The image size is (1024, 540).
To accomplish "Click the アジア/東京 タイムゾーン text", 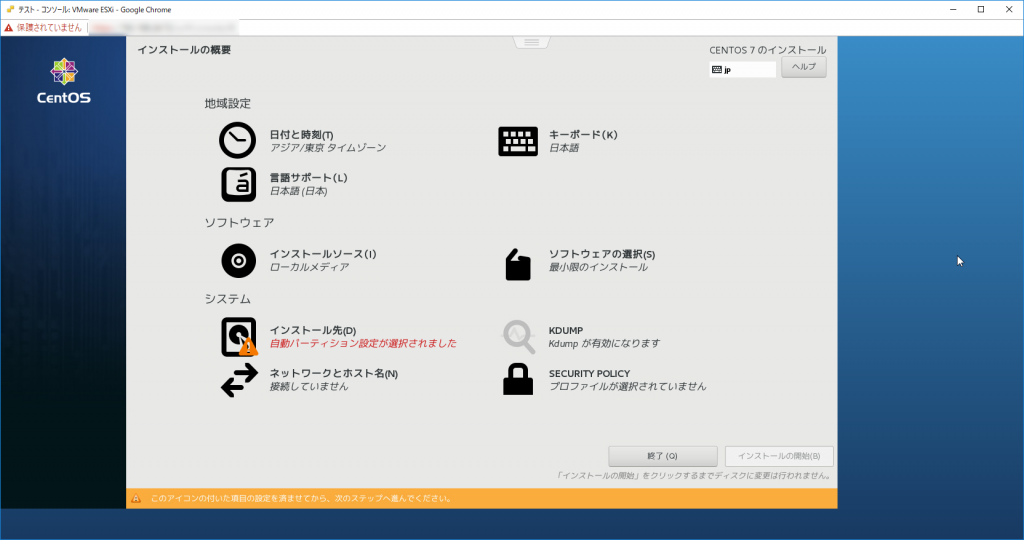I will click(x=328, y=148).
